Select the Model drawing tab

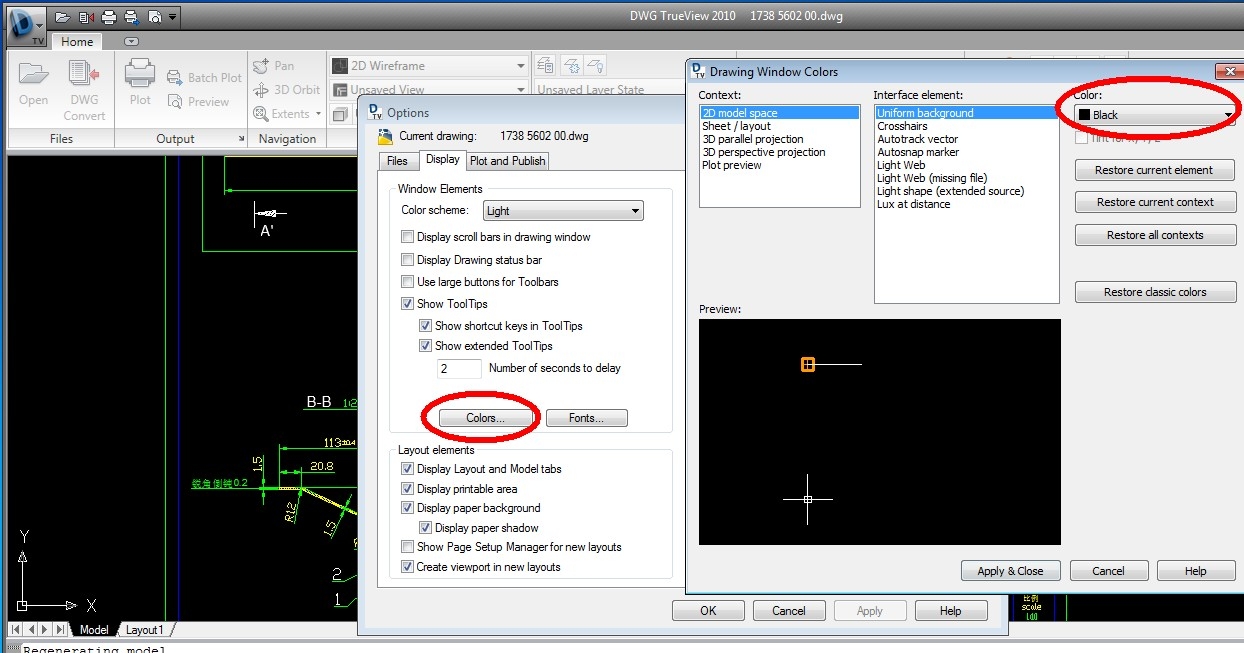pyautogui.click(x=94, y=630)
